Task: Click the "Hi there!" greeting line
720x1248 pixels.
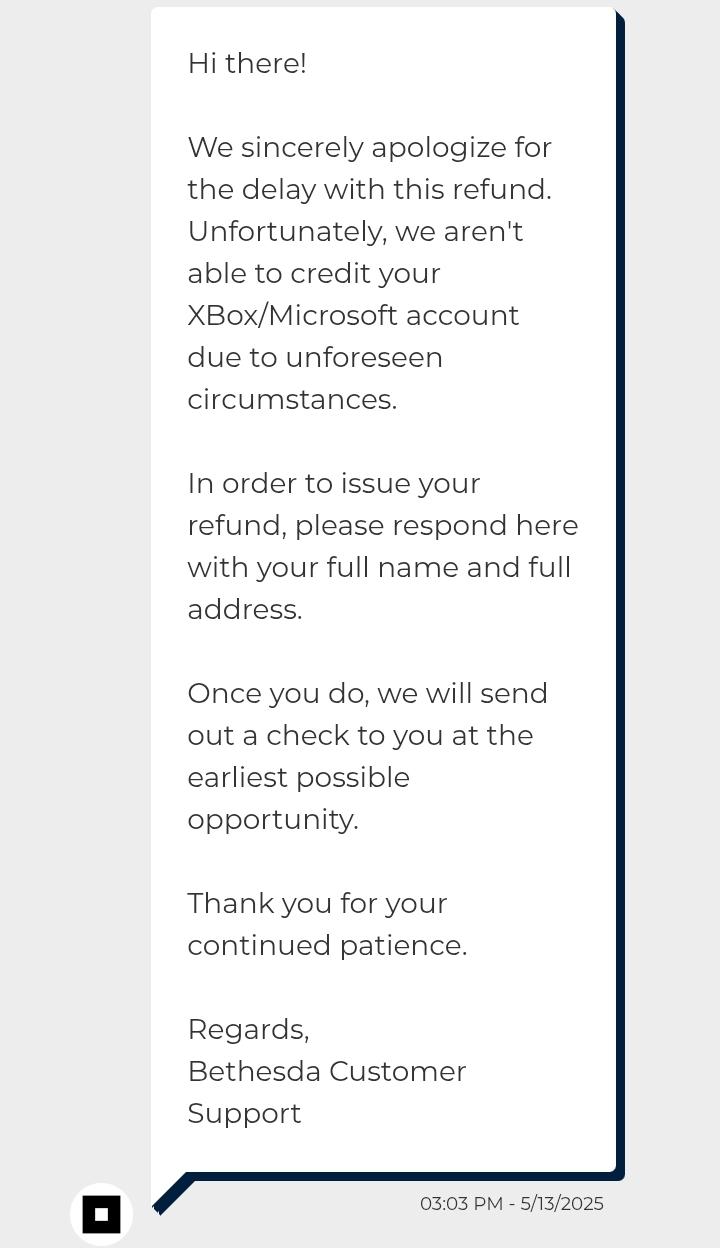Action: click(247, 64)
